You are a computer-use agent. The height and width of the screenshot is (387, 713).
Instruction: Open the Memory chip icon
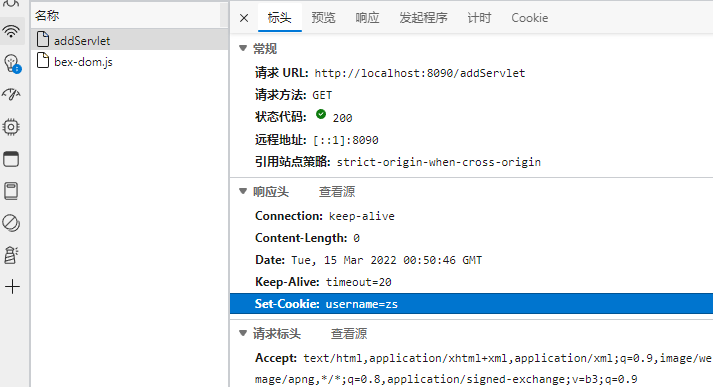[x=11, y=127]
